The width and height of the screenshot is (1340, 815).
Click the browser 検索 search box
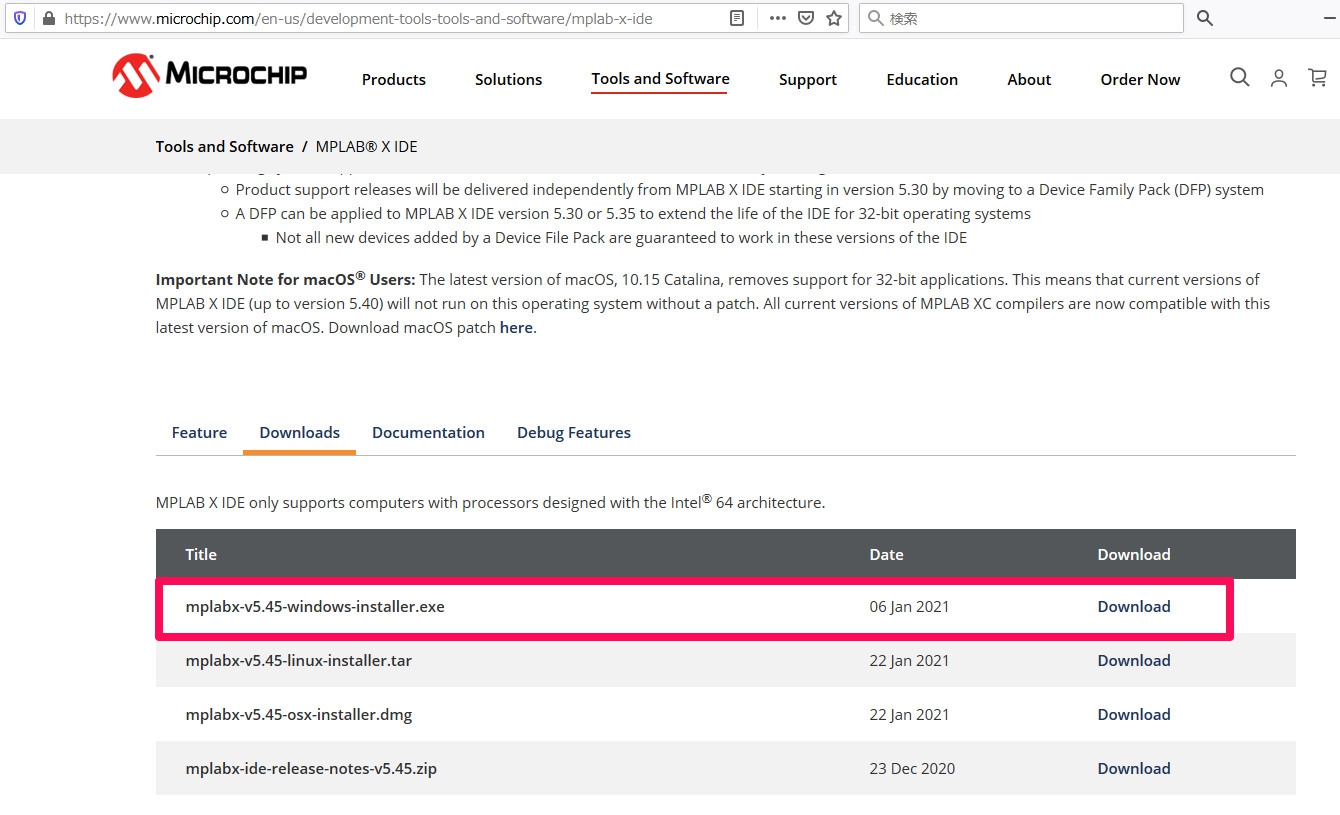point(1021,18)
